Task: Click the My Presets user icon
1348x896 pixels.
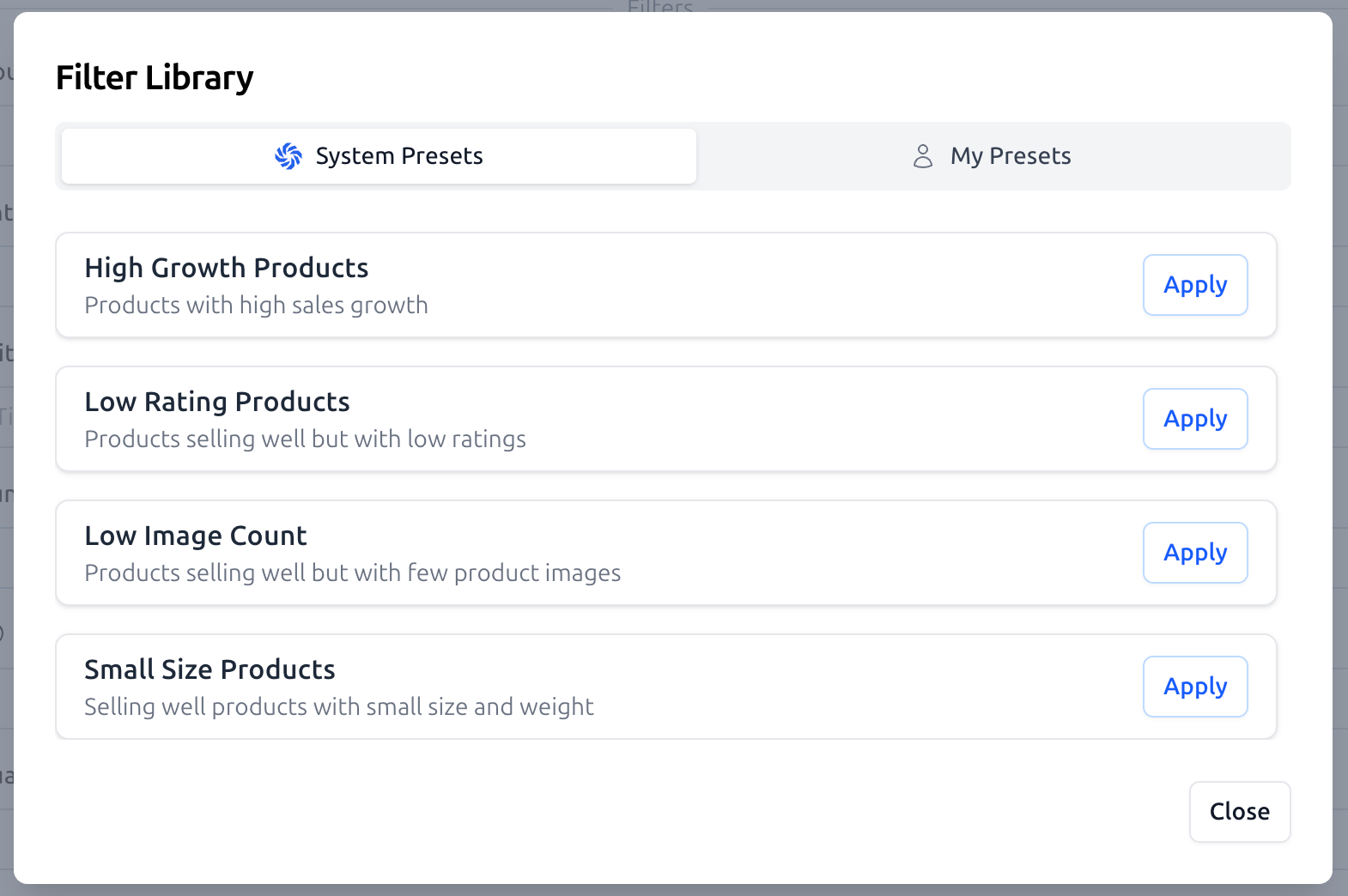Action: [923, 156]
